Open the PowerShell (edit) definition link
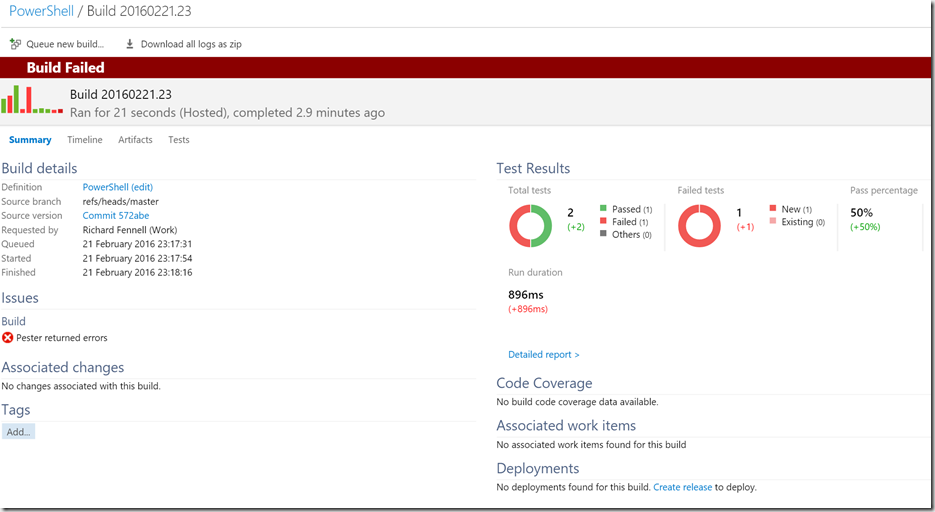This screenshot has width=935, height=512. [117, 187]
